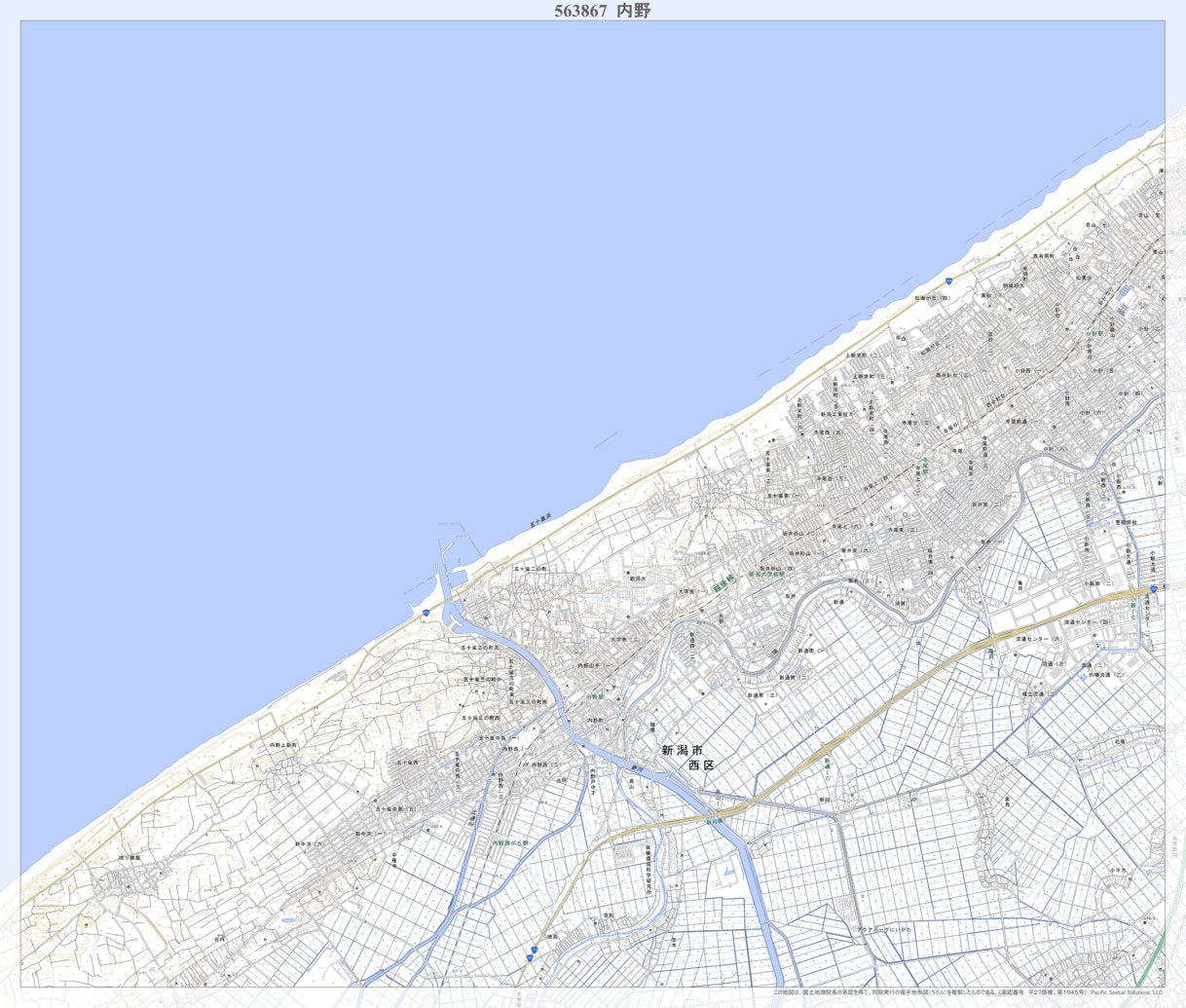Click the '内野西が丘駅' station label
Viewport: 1186px width, 1008px height.
pos(510,842)
